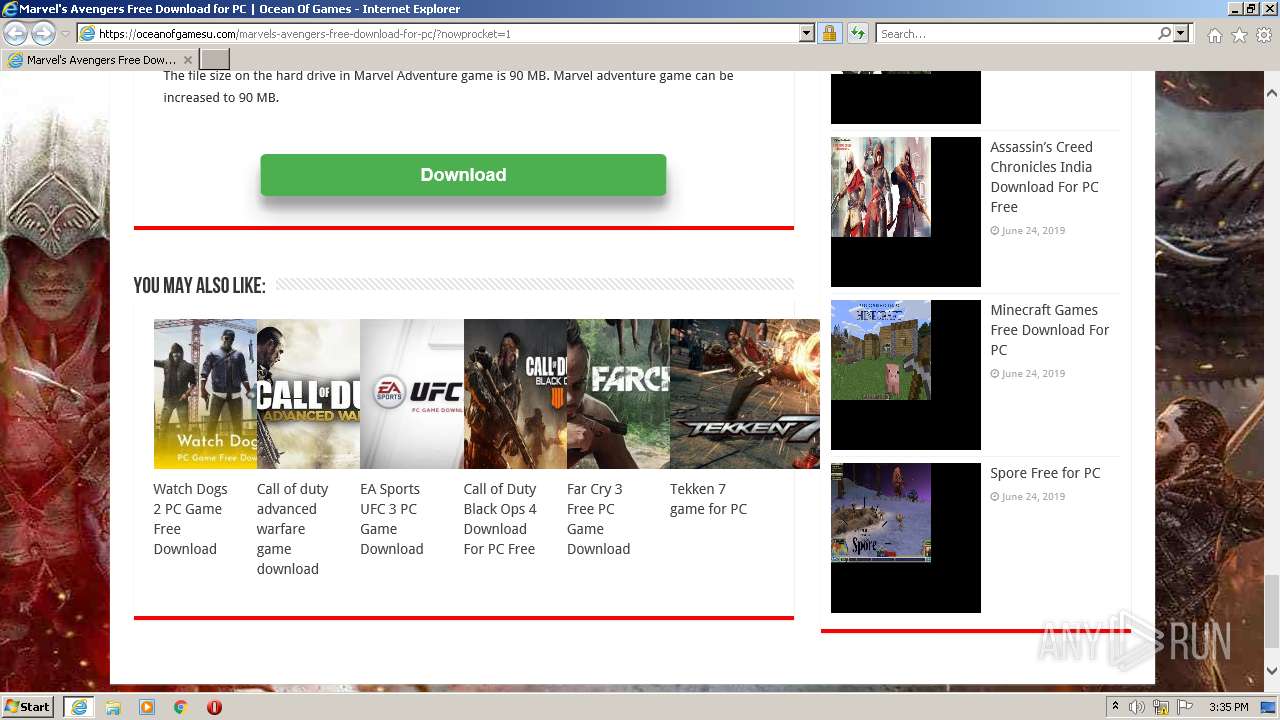Open Assassin's Creed Chronicles India sidebar thumbnail
1280x720 pixels.
pyautogui.click(x=906, y=212)
